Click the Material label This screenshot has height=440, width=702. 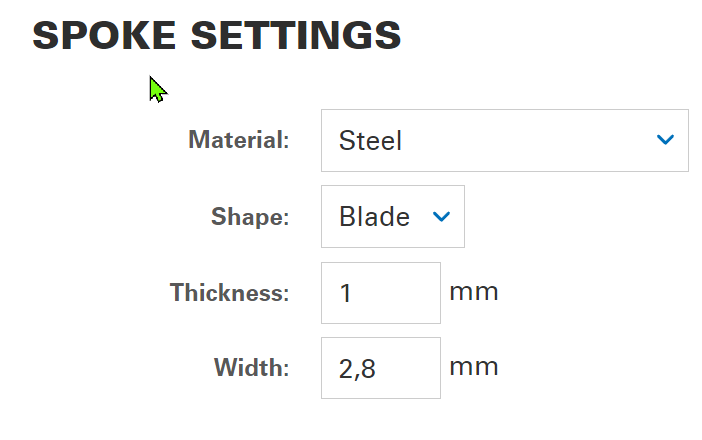[x=239, y=140]
